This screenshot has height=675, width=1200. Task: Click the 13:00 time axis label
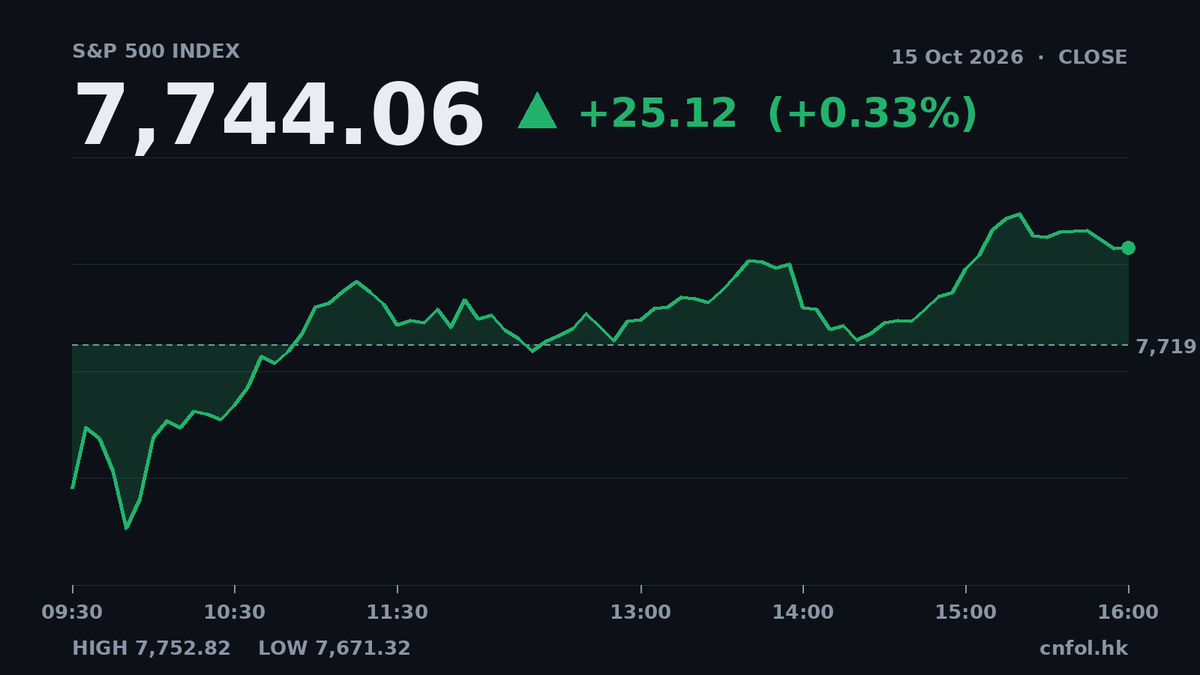641,612
